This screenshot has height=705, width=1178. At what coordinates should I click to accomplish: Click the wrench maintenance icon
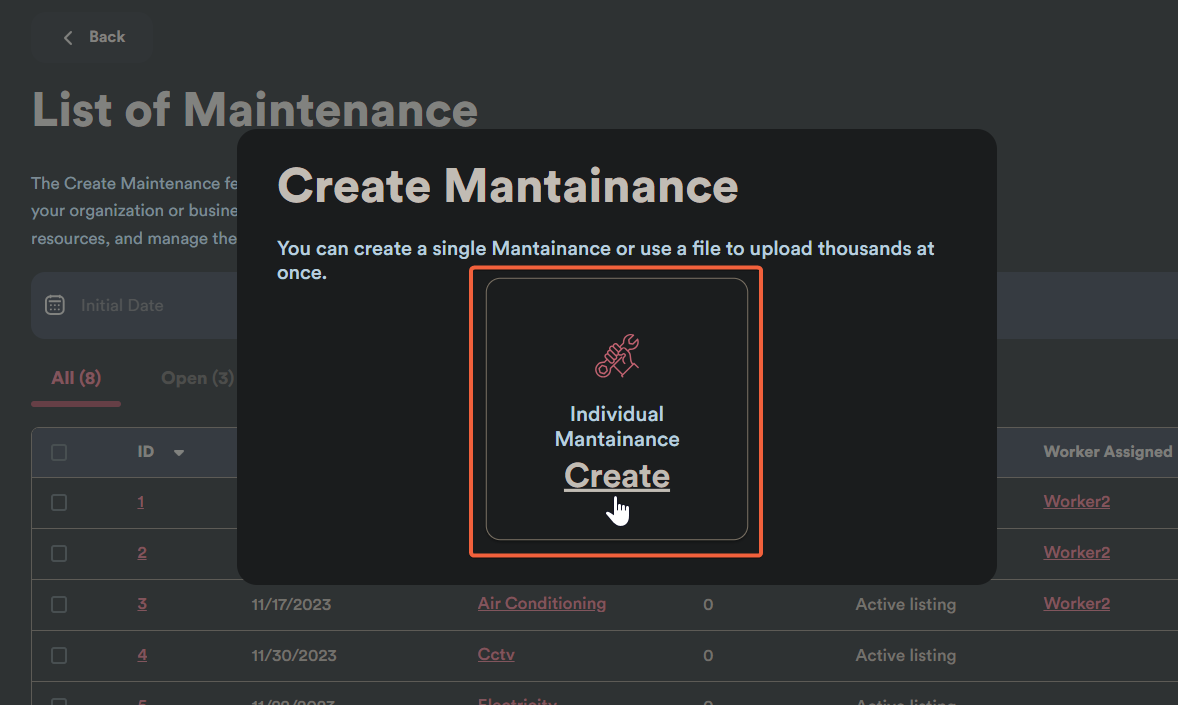pyautogui.click(x=617, y=357)
